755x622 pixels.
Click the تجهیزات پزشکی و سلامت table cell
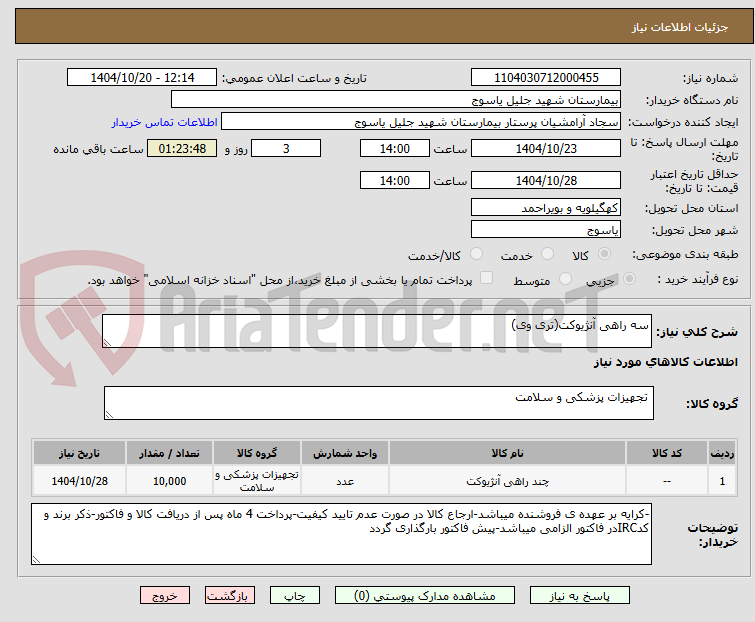(257, 481)
